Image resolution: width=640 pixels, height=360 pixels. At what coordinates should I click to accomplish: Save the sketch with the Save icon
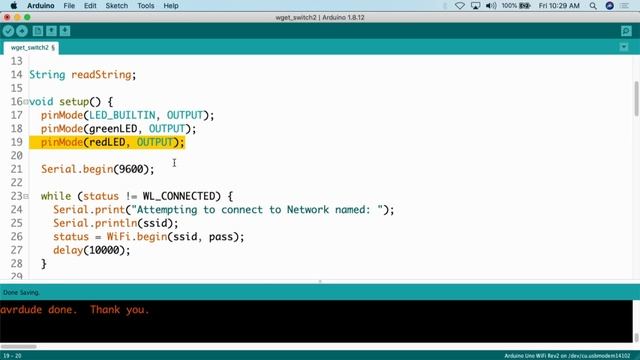pos(65,31)
